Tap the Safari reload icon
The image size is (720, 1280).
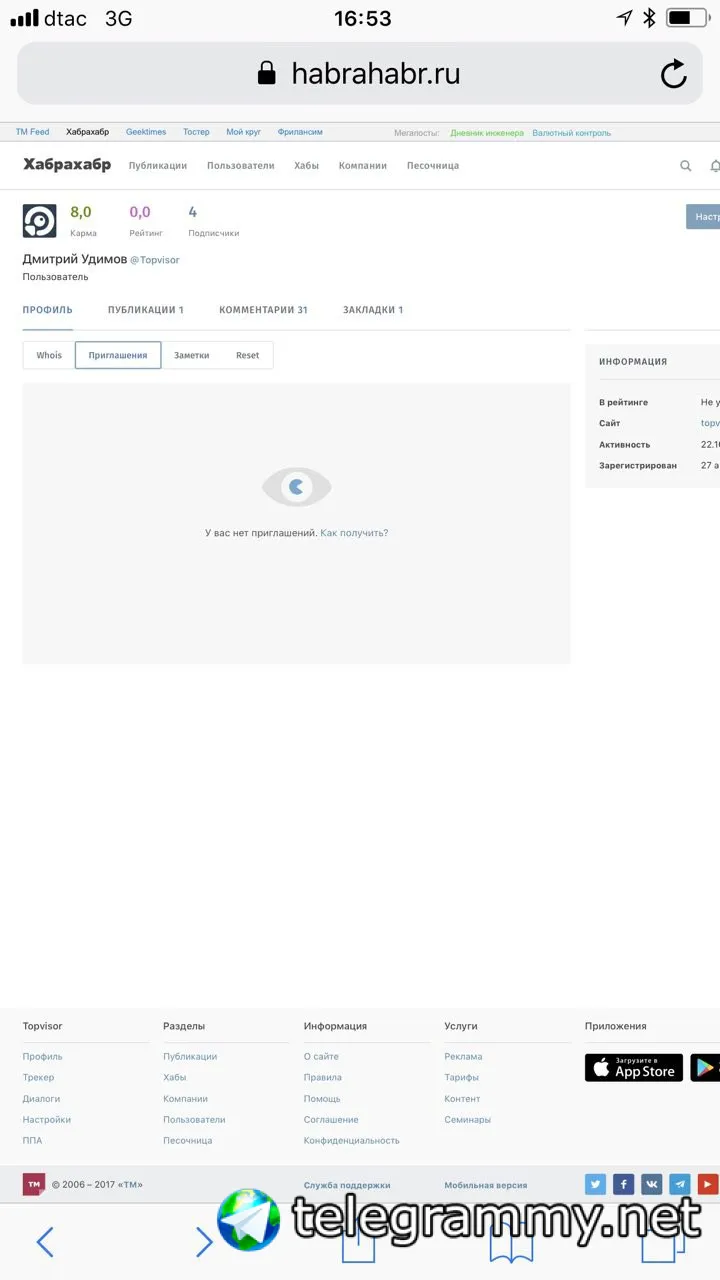[674, 73]
